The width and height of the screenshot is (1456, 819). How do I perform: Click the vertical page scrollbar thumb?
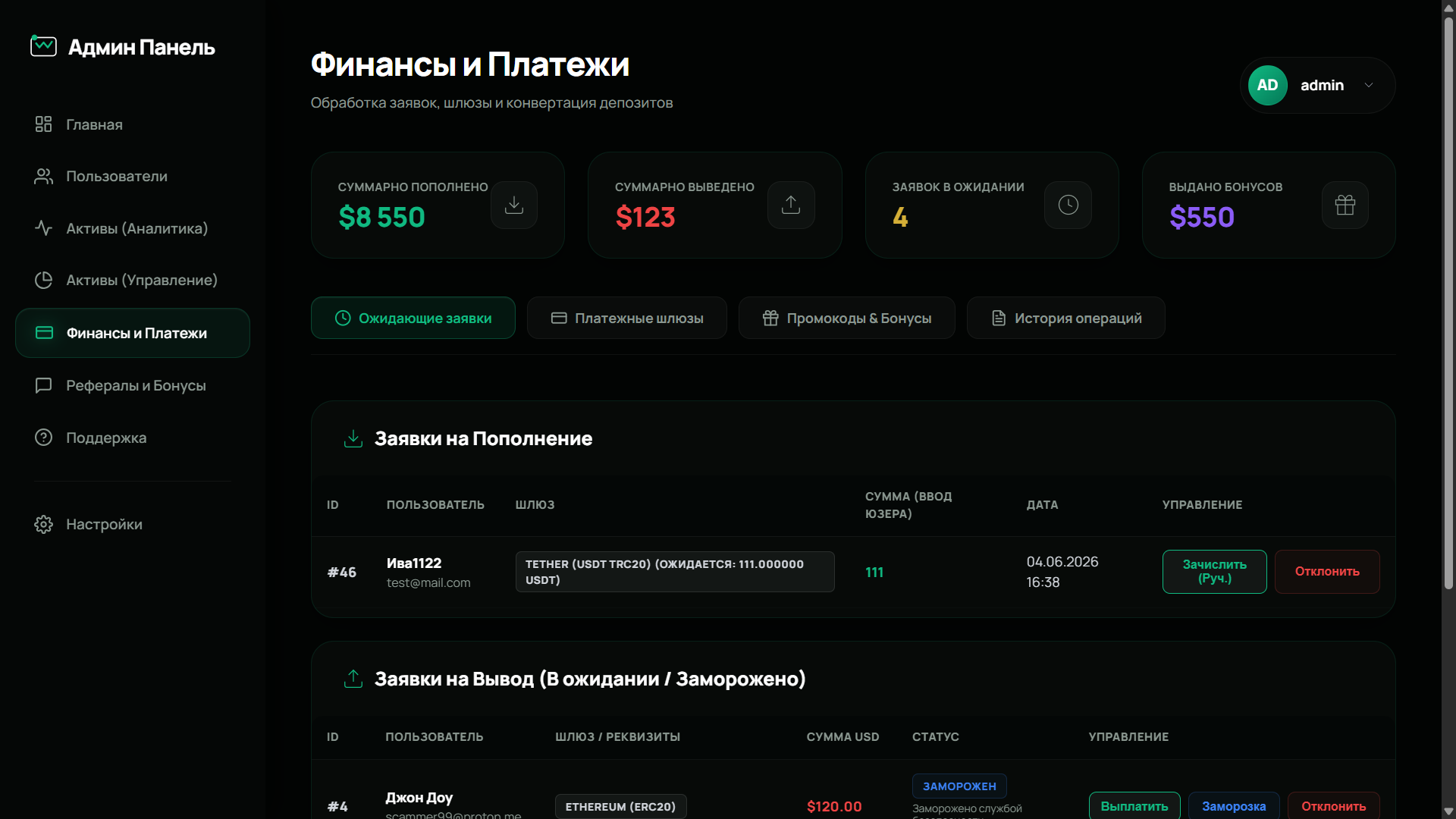point(1448,303)
